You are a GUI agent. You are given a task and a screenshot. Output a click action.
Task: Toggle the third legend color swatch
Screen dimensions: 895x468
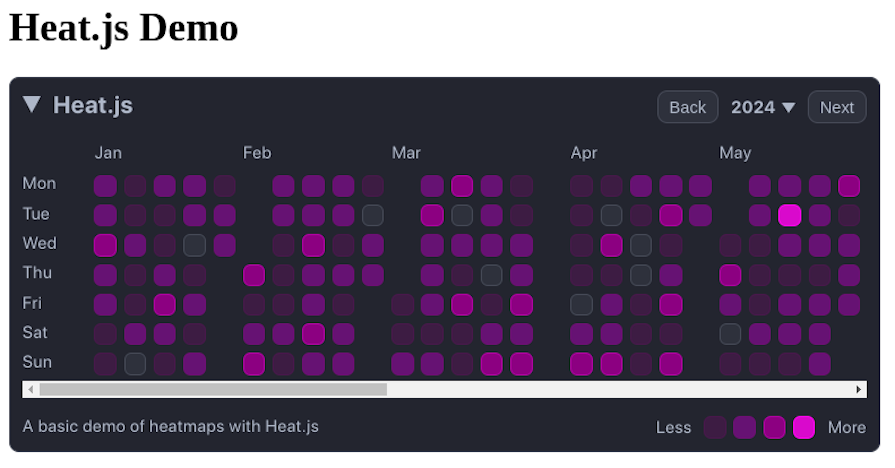[774, 428]
